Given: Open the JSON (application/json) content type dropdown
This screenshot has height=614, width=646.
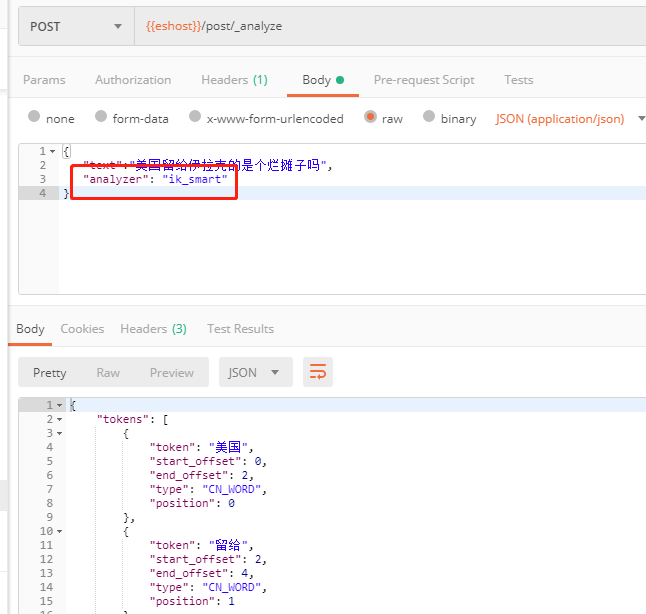Looking at the screenshot, I should (569, 119).
